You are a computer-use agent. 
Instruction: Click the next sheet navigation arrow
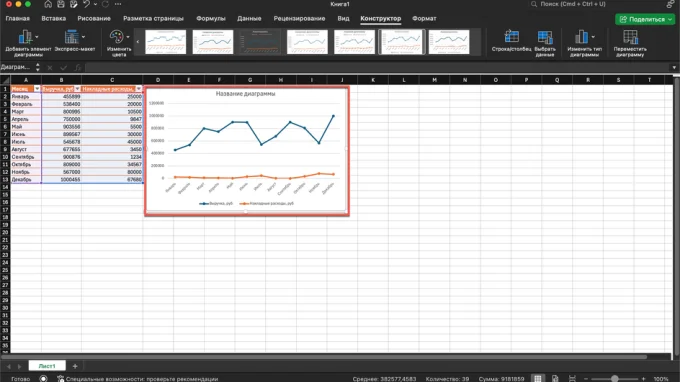tap(19, 366)
